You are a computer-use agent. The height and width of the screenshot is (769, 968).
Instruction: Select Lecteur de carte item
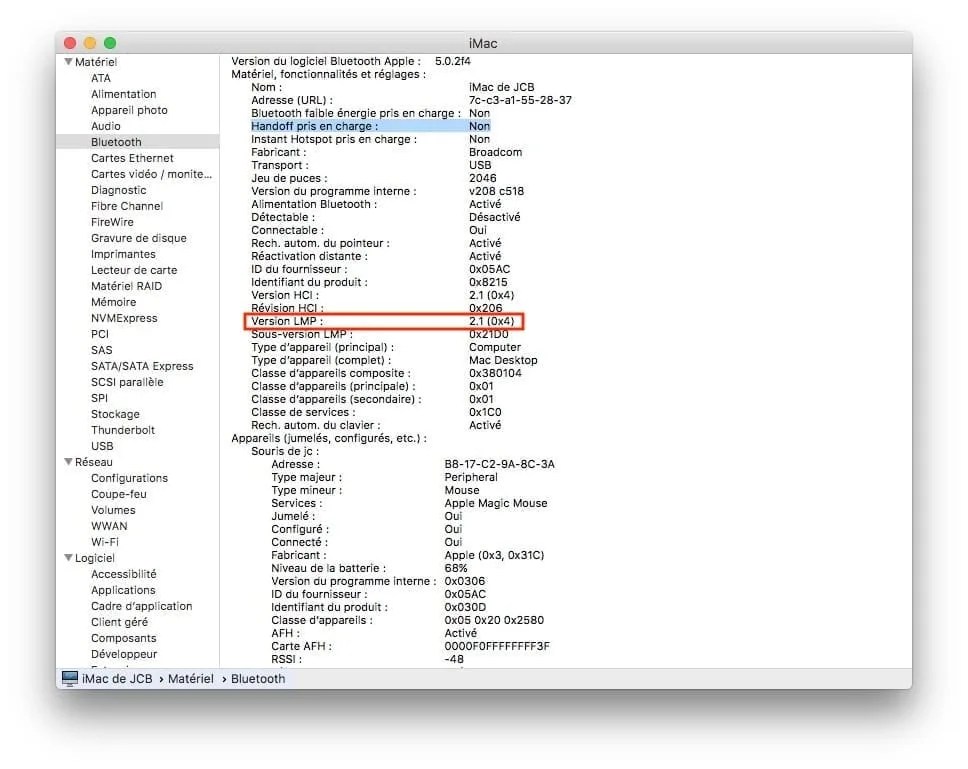point(134,270)
